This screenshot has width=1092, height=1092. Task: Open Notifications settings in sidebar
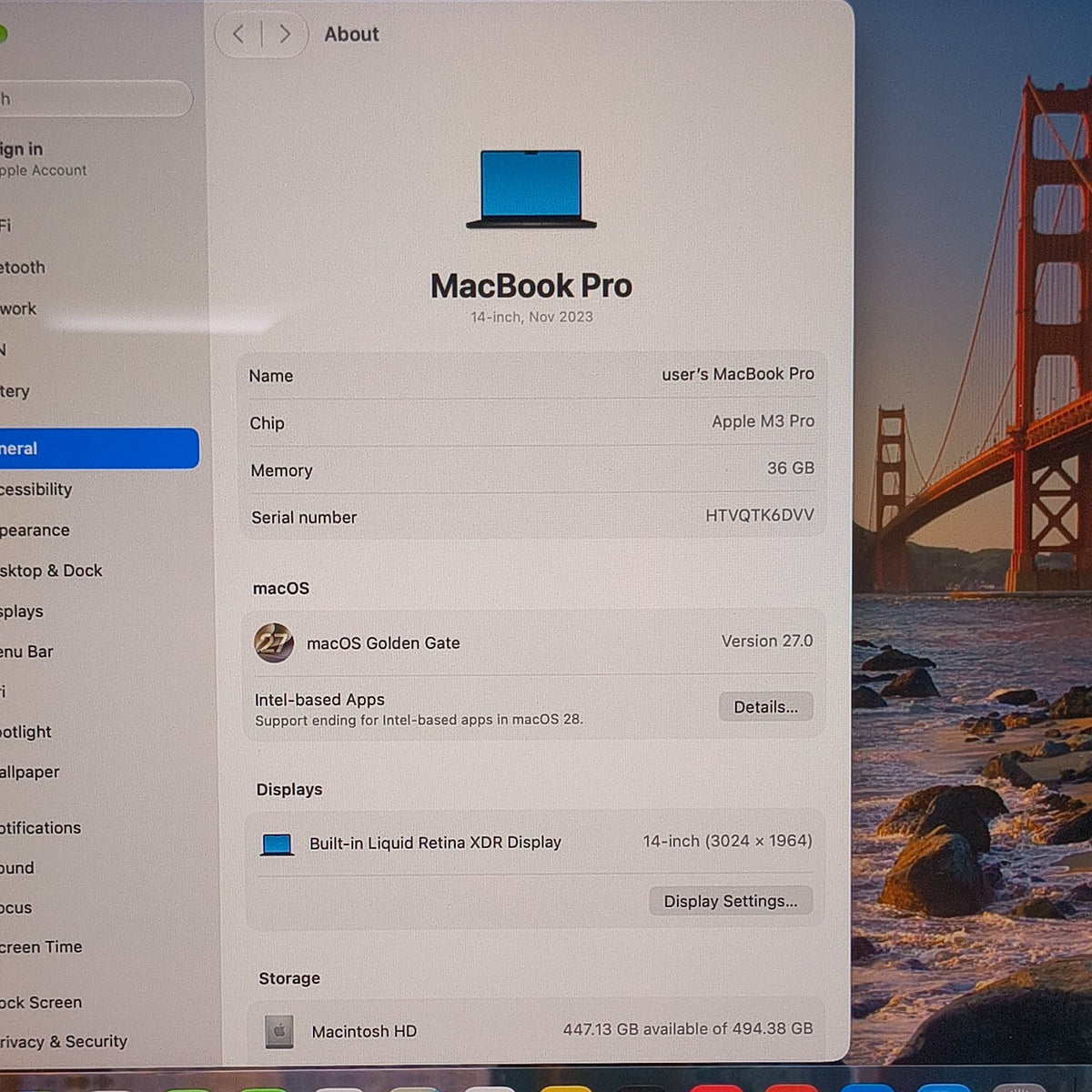pyautogui.click(x=41, y=828)
